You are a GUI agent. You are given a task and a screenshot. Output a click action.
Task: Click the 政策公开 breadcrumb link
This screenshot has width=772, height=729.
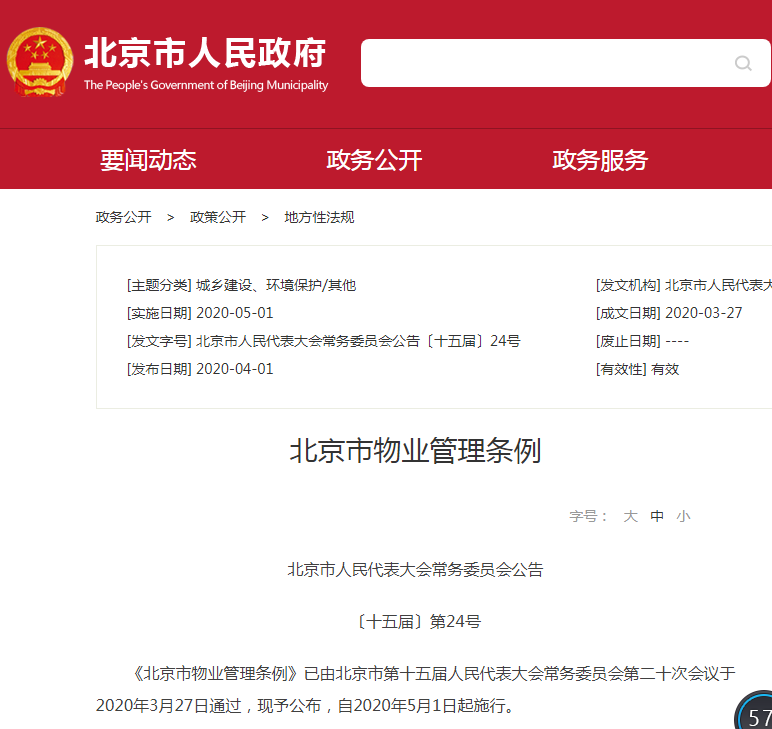[x=218, y=217]
